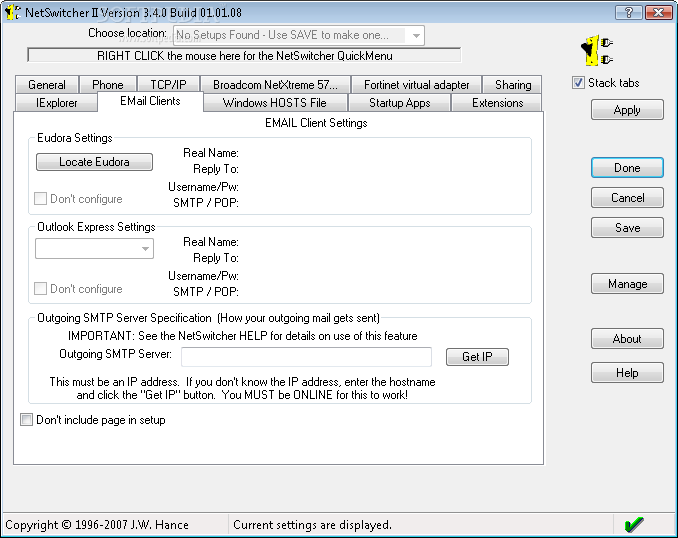Click the 'Choose location:' label
Image resolution: width=678 pixels, height=538 pixels.
[x=127, y=33]
